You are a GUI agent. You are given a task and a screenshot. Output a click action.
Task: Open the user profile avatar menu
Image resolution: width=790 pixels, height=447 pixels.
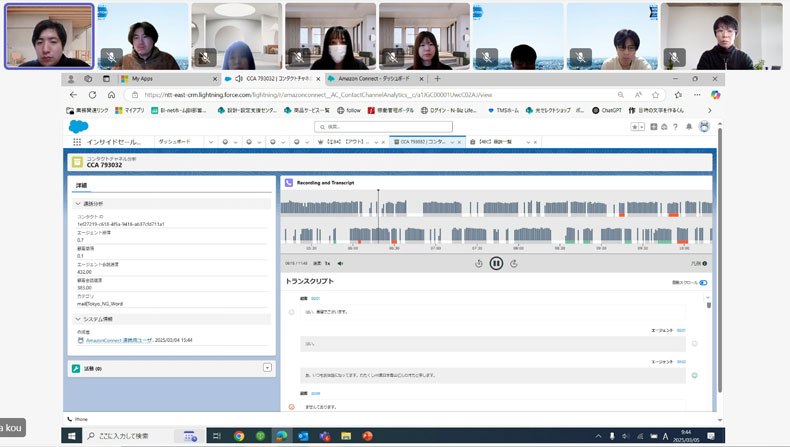(x=704, y=126)
